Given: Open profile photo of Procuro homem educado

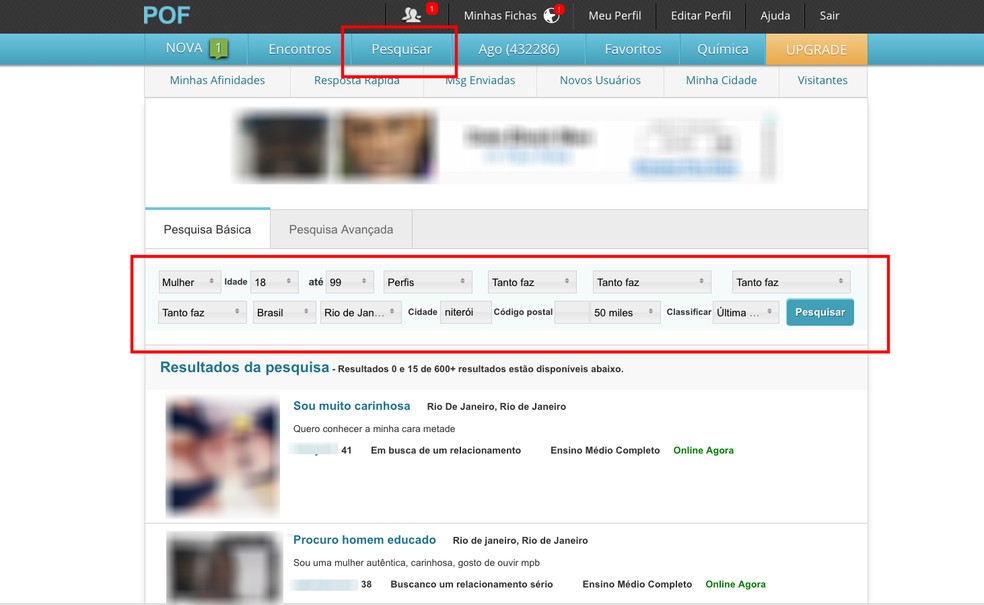Looking at the screenshot, I should point(224,567).
